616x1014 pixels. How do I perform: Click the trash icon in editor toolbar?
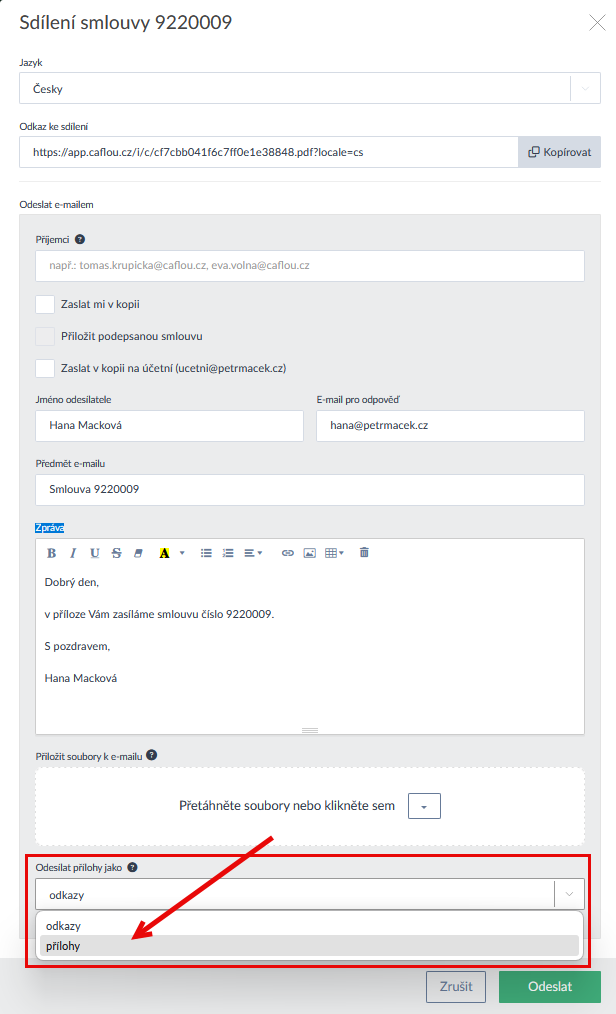click(x=364, y=553)
